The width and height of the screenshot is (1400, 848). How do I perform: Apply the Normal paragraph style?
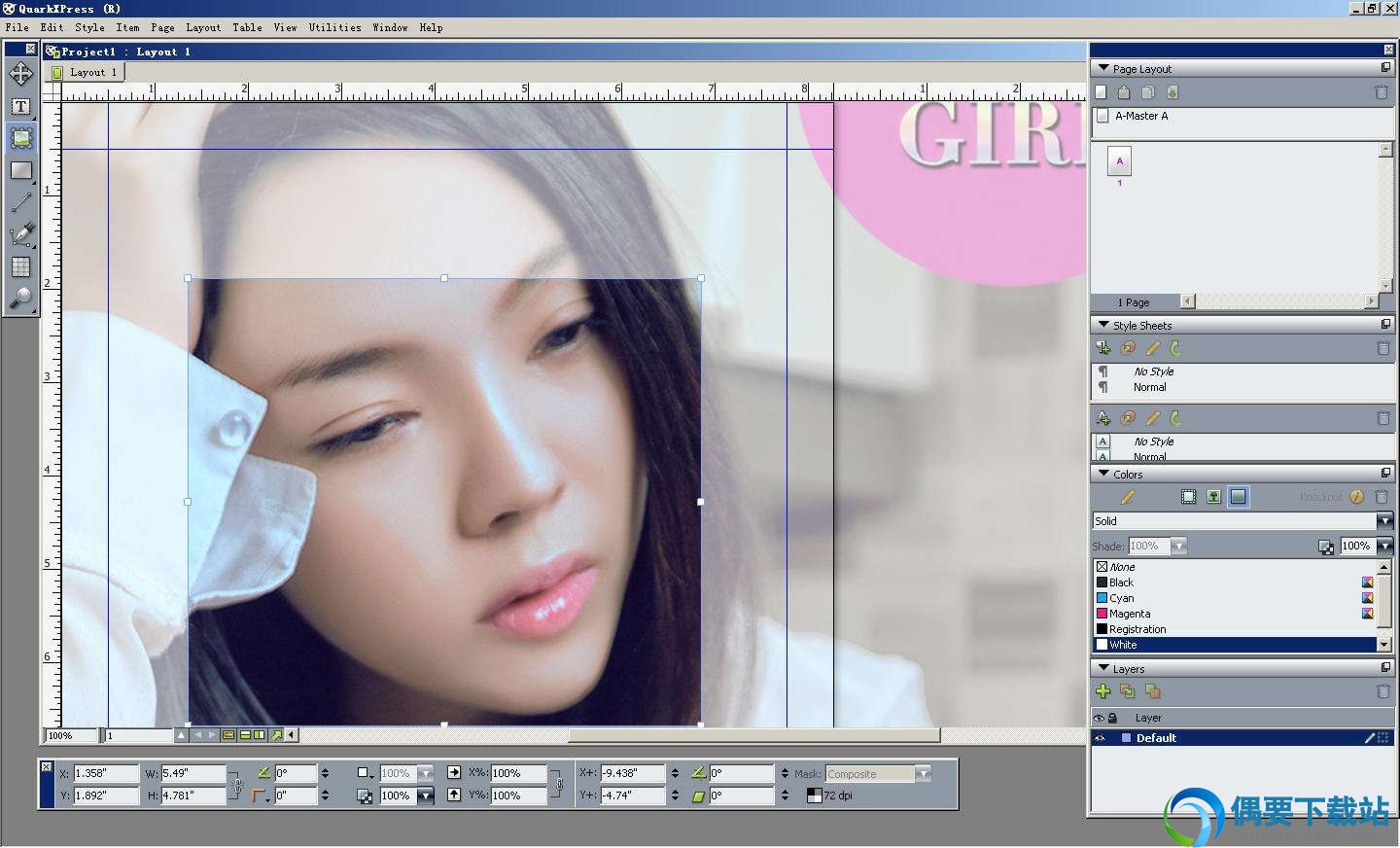[1149, 387]
